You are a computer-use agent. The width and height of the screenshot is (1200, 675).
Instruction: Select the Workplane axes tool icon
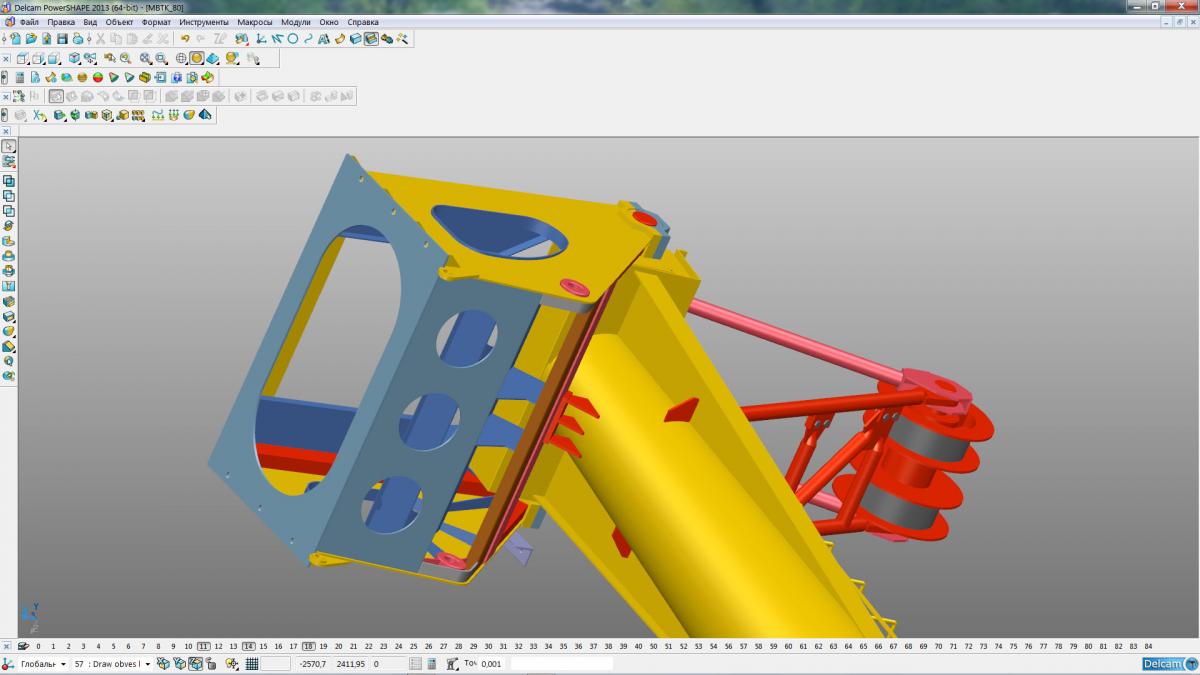[x=260, y=39]
